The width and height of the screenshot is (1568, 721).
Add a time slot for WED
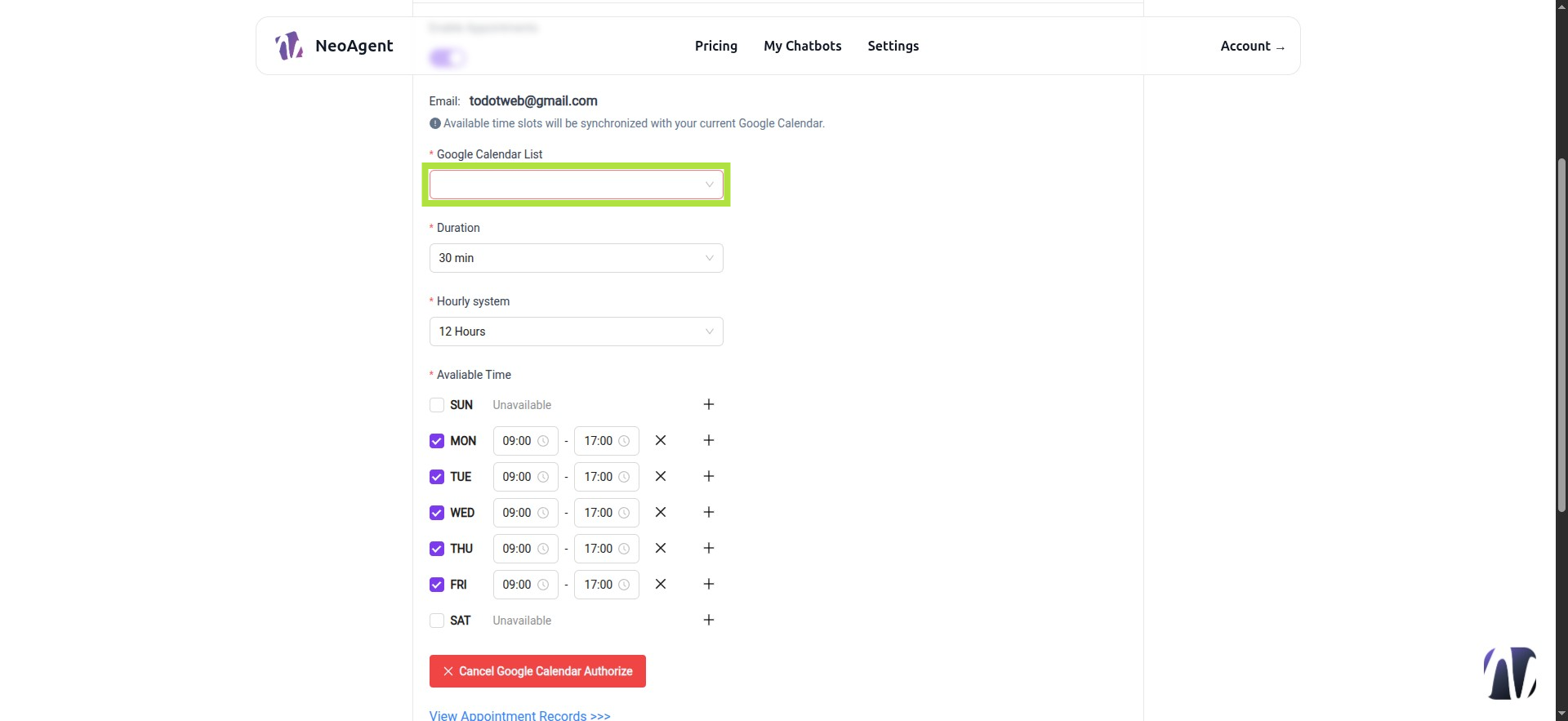pos(709,513)
